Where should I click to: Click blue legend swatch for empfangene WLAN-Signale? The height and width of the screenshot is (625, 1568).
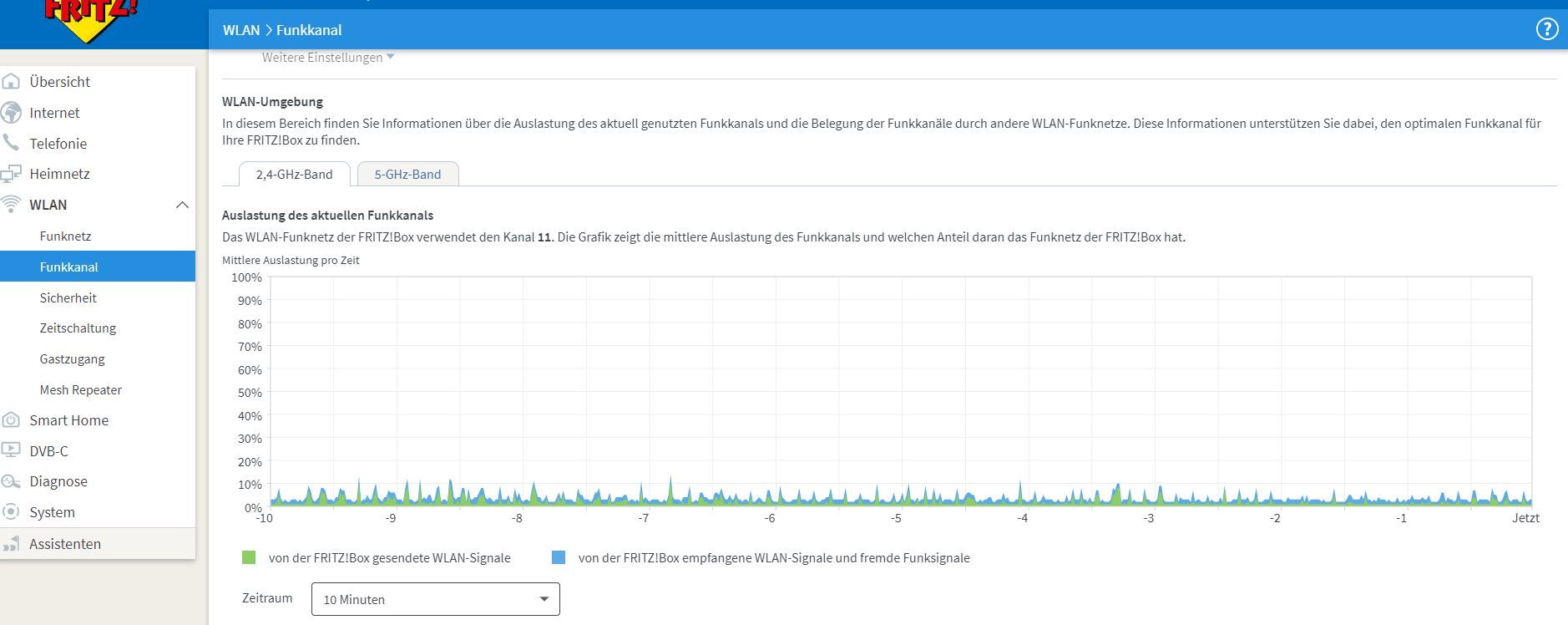pos(559,557)
